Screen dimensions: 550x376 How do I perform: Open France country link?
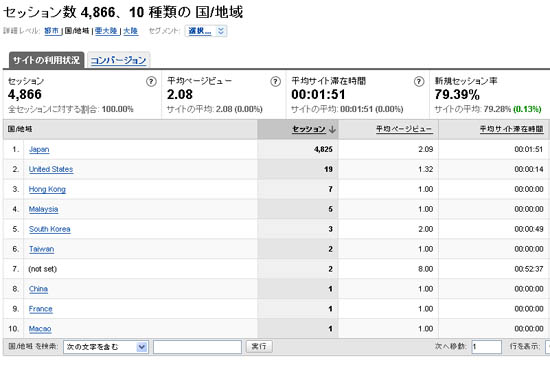[x=41, y=309]
